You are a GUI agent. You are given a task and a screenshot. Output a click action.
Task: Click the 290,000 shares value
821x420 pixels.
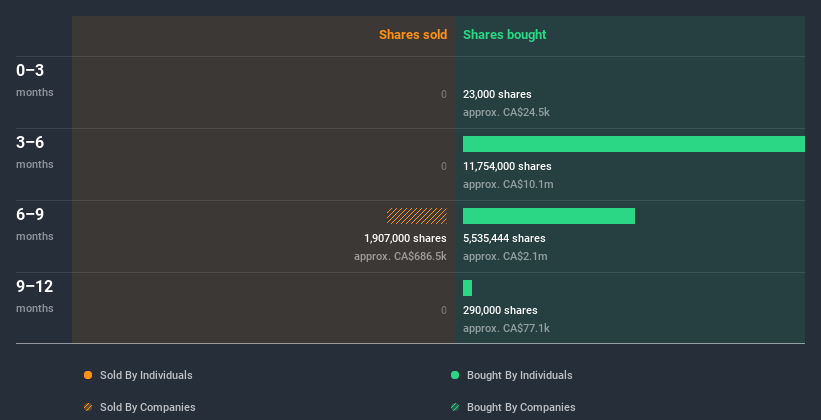click(x=500, y=310)
